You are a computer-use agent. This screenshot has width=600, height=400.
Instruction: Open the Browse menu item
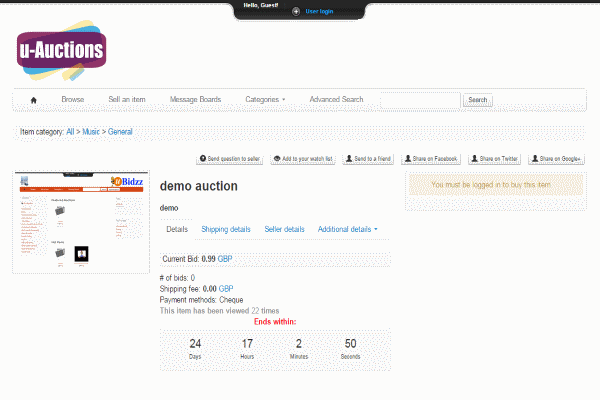pos(73,100)
